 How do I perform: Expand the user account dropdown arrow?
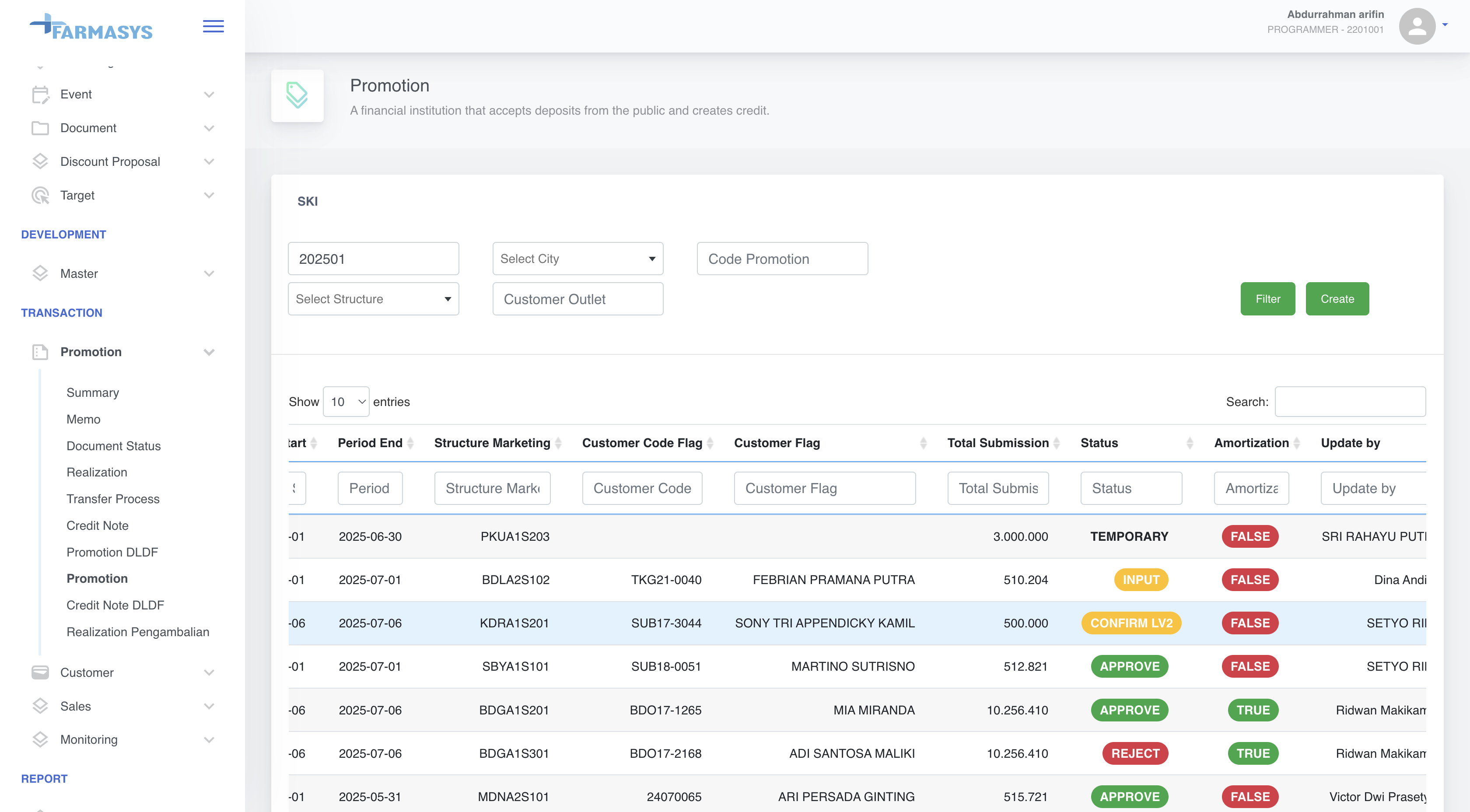tap(1445, 24)
